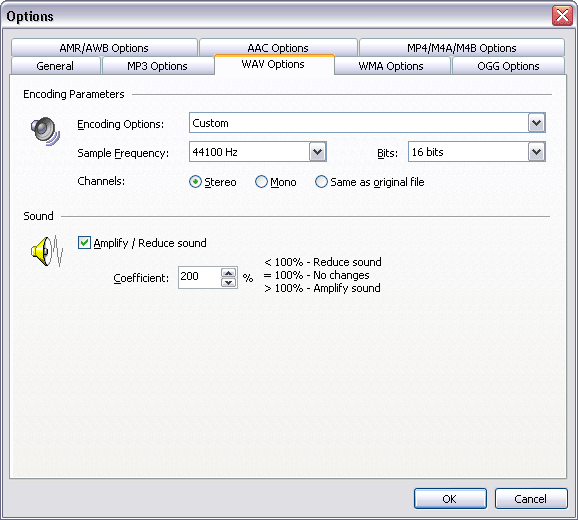
Task: Open the Encoding Options dropdown arrow
Action: (x=536, y=123)
